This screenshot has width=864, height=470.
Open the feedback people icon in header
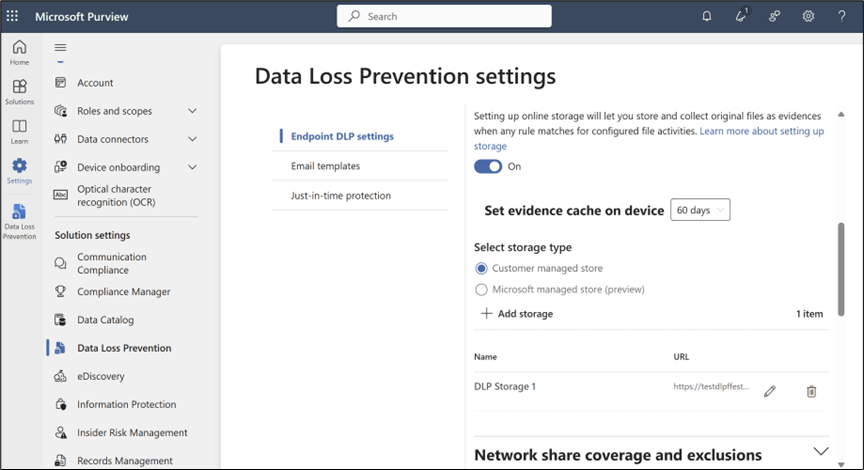pos(774,16)
